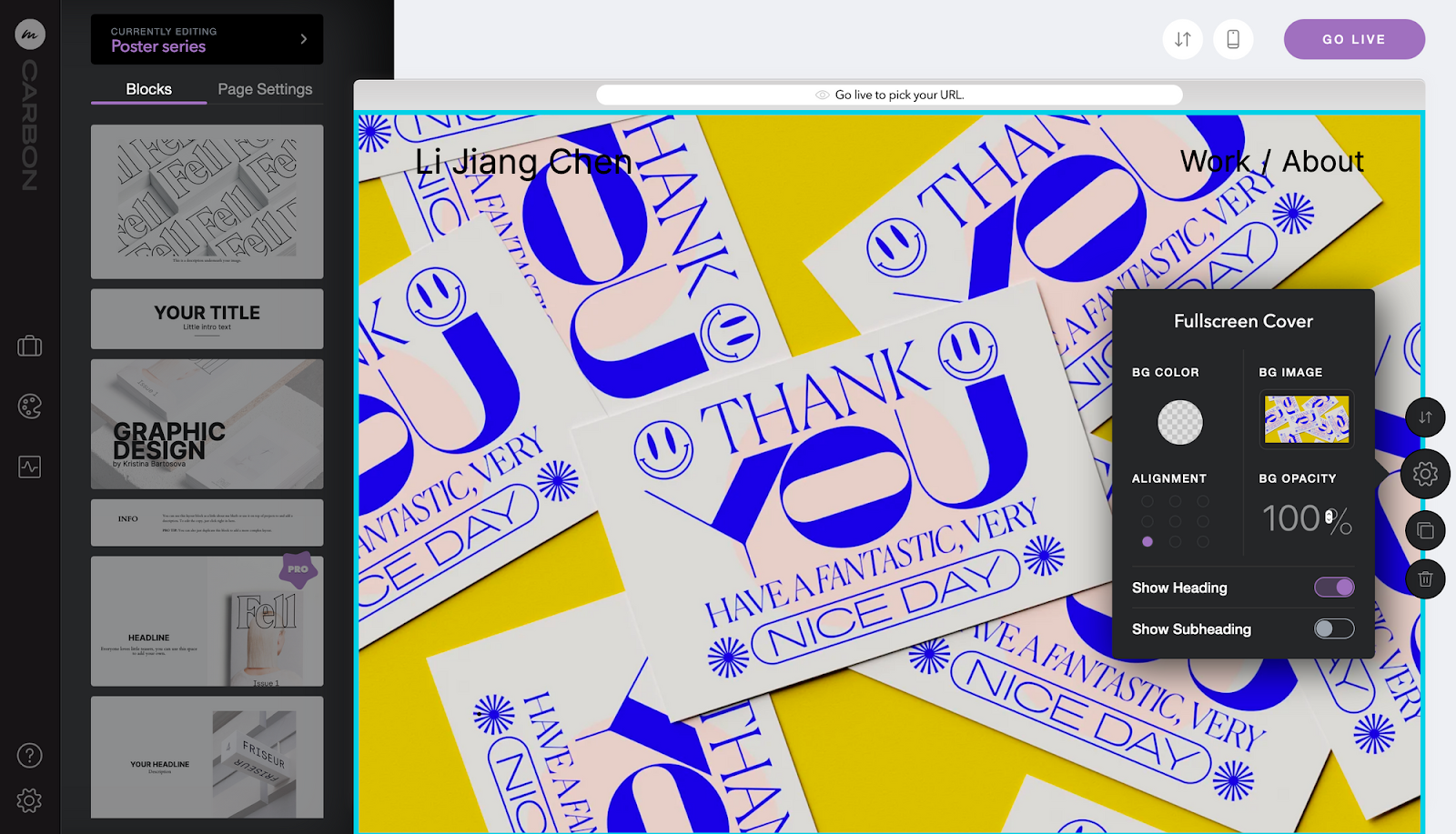Set alignment to bottom-center dot
The image size is (1456, 834).
1176,541
